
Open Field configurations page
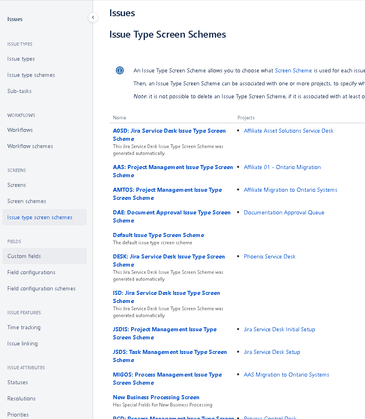point(31,272)
